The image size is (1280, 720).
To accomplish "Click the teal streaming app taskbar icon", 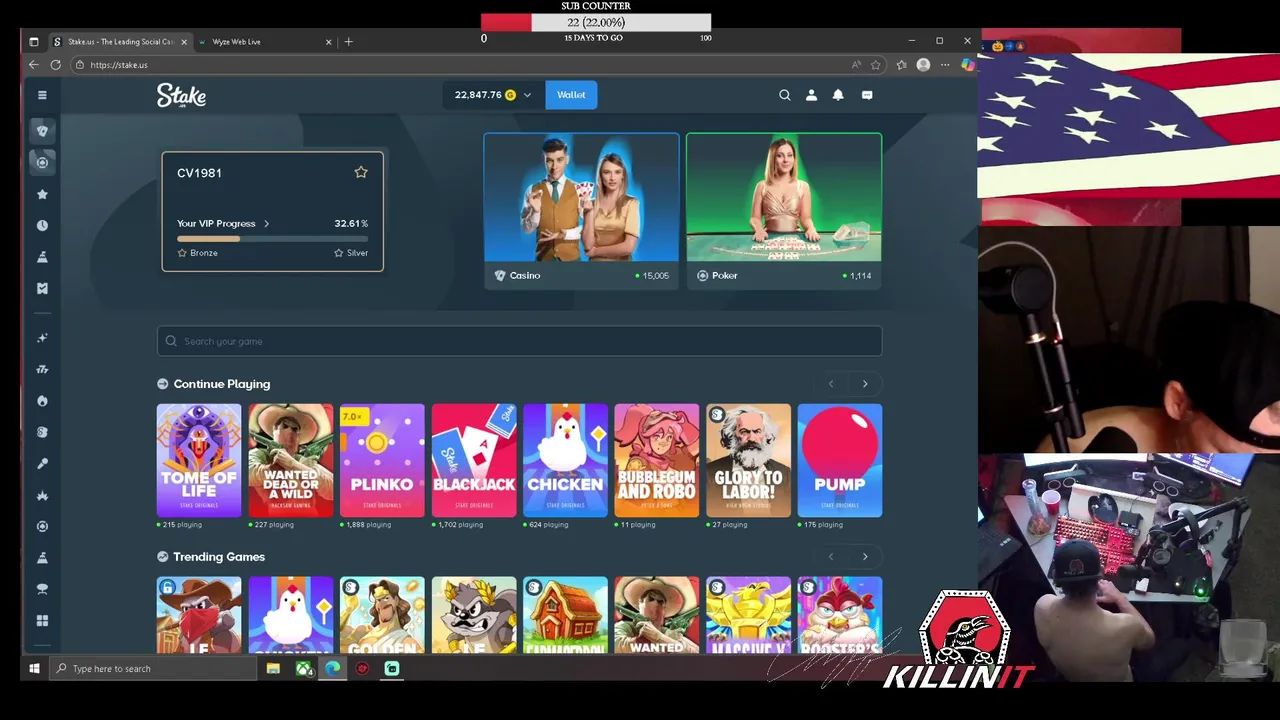I will 392,668.
